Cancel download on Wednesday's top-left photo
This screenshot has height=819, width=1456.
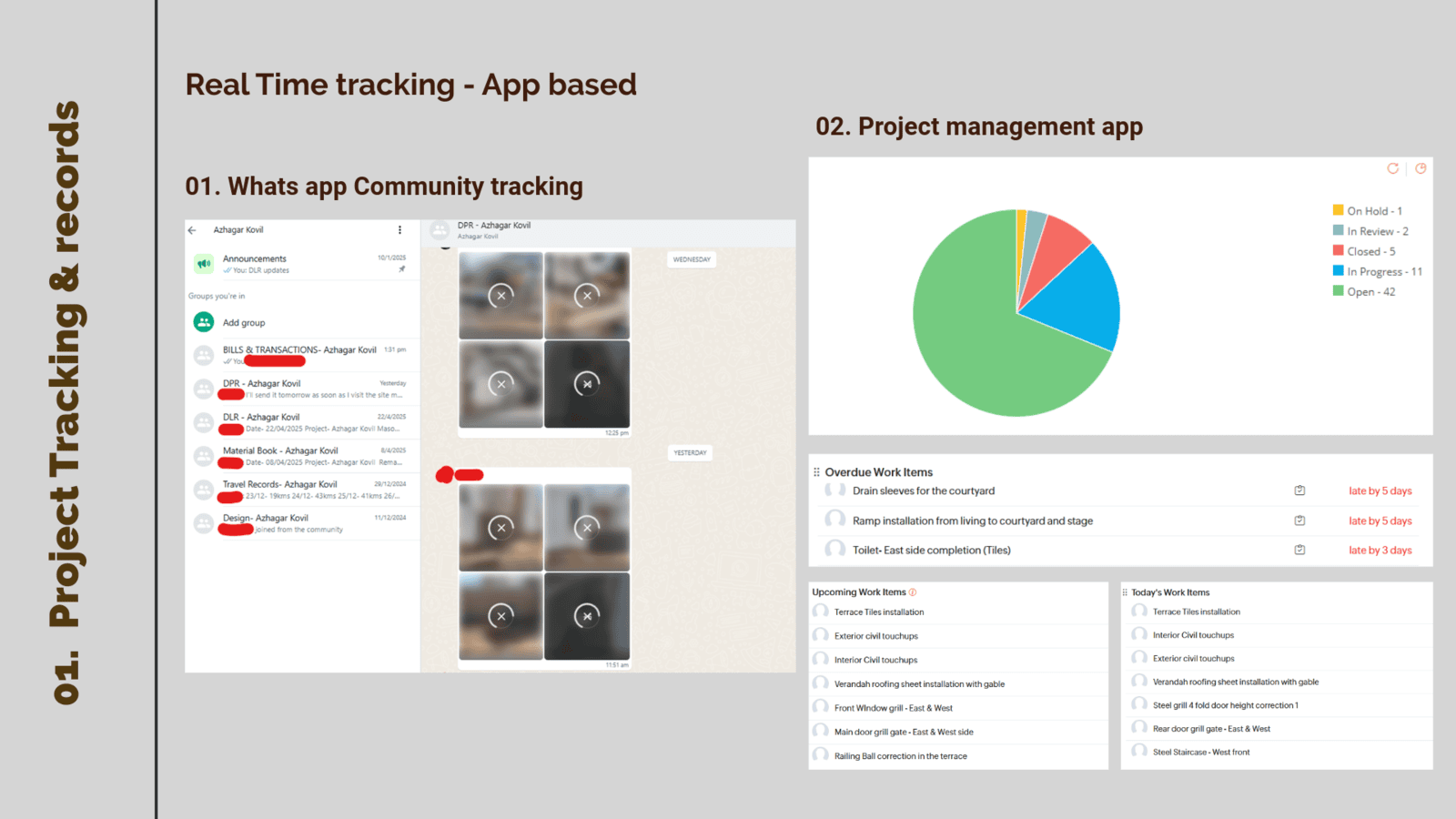[500, 295]
